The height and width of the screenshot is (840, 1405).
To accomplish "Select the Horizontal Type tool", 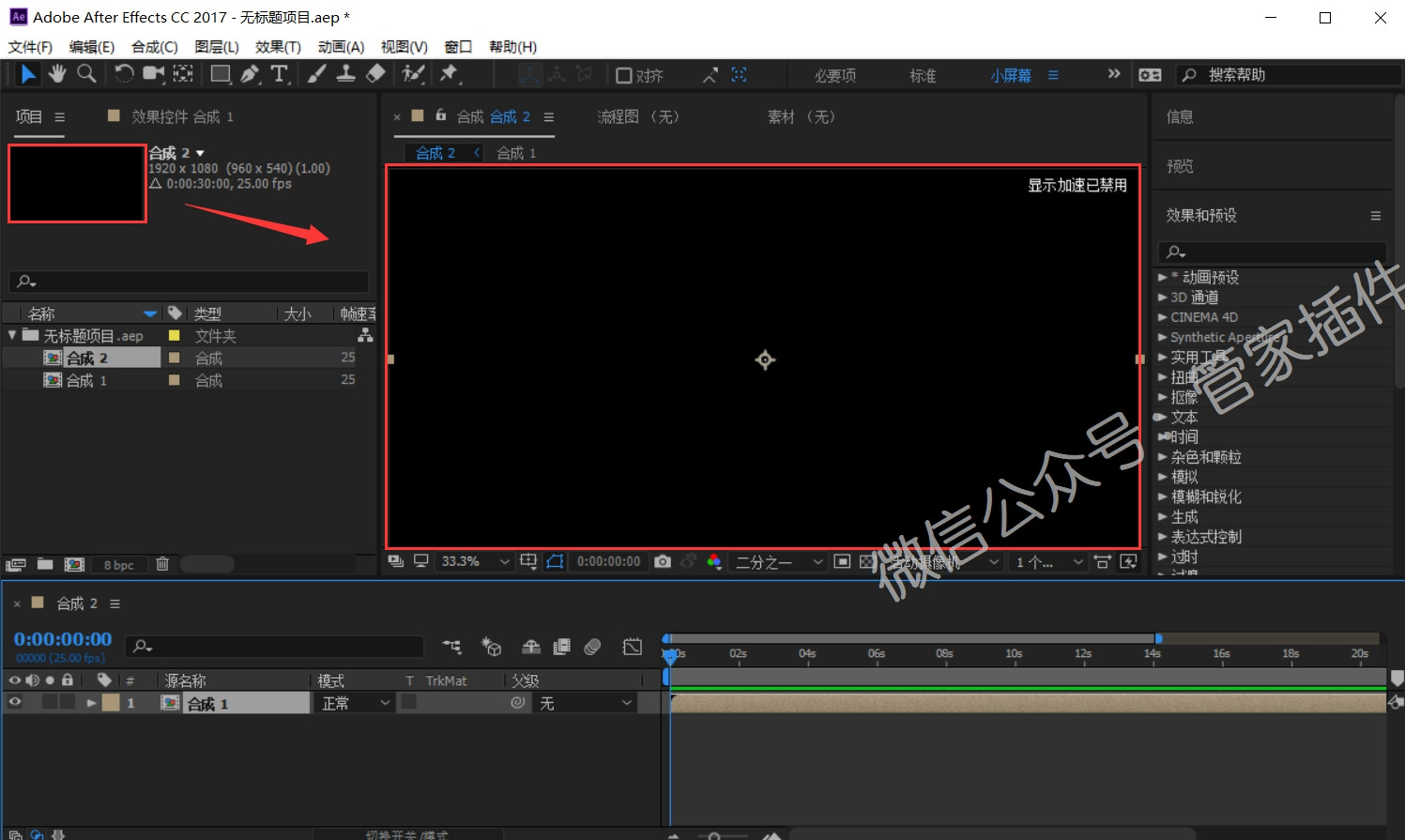I will point(280,74).
